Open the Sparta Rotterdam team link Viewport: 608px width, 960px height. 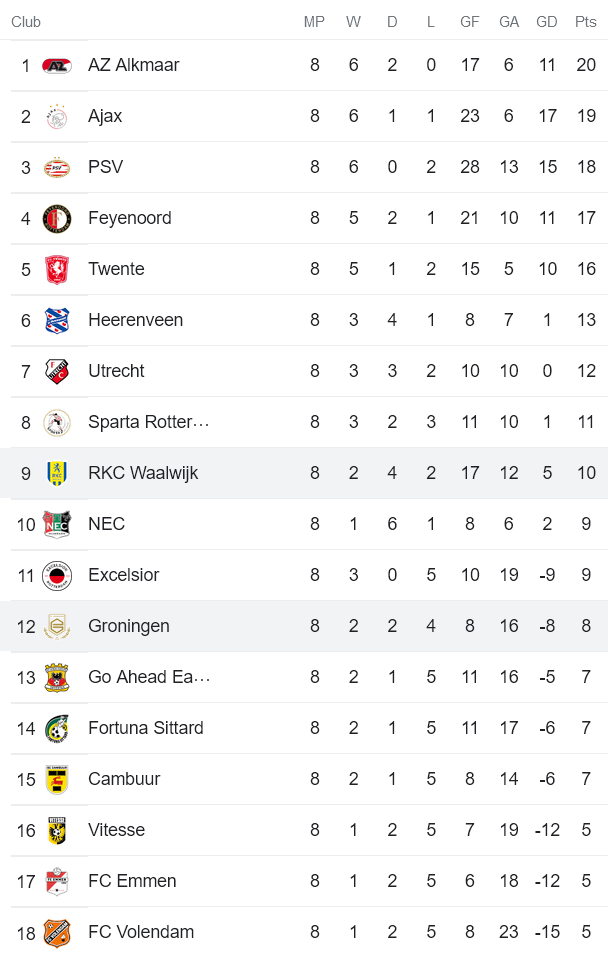pyautogui.click(x=148, y=422)
